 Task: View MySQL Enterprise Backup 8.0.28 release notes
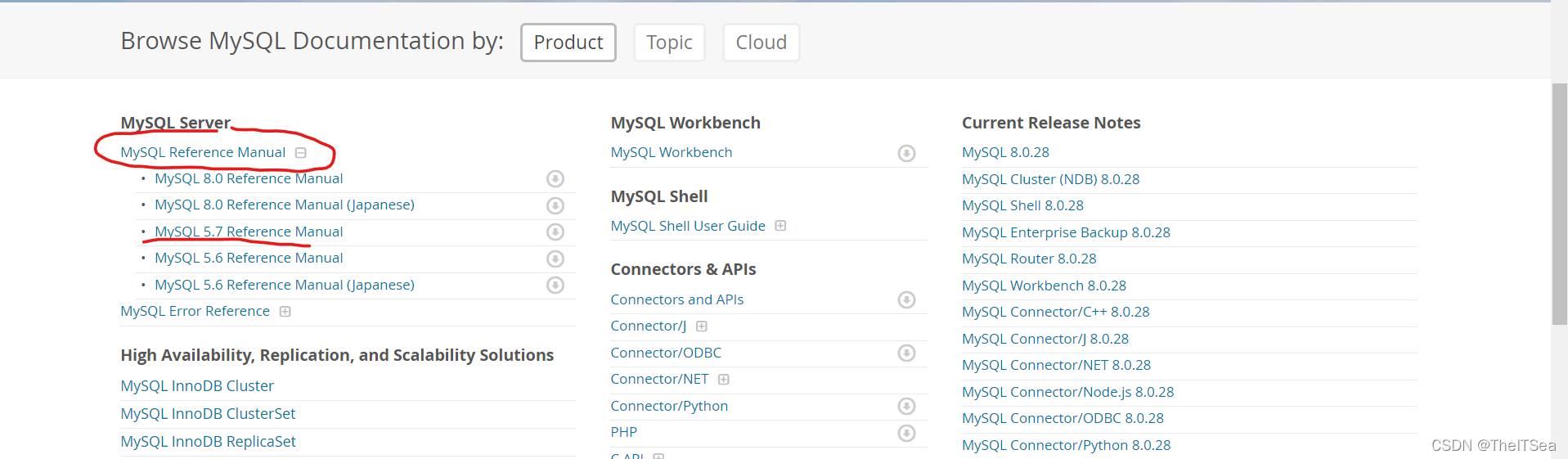[x=1066, y=232]
